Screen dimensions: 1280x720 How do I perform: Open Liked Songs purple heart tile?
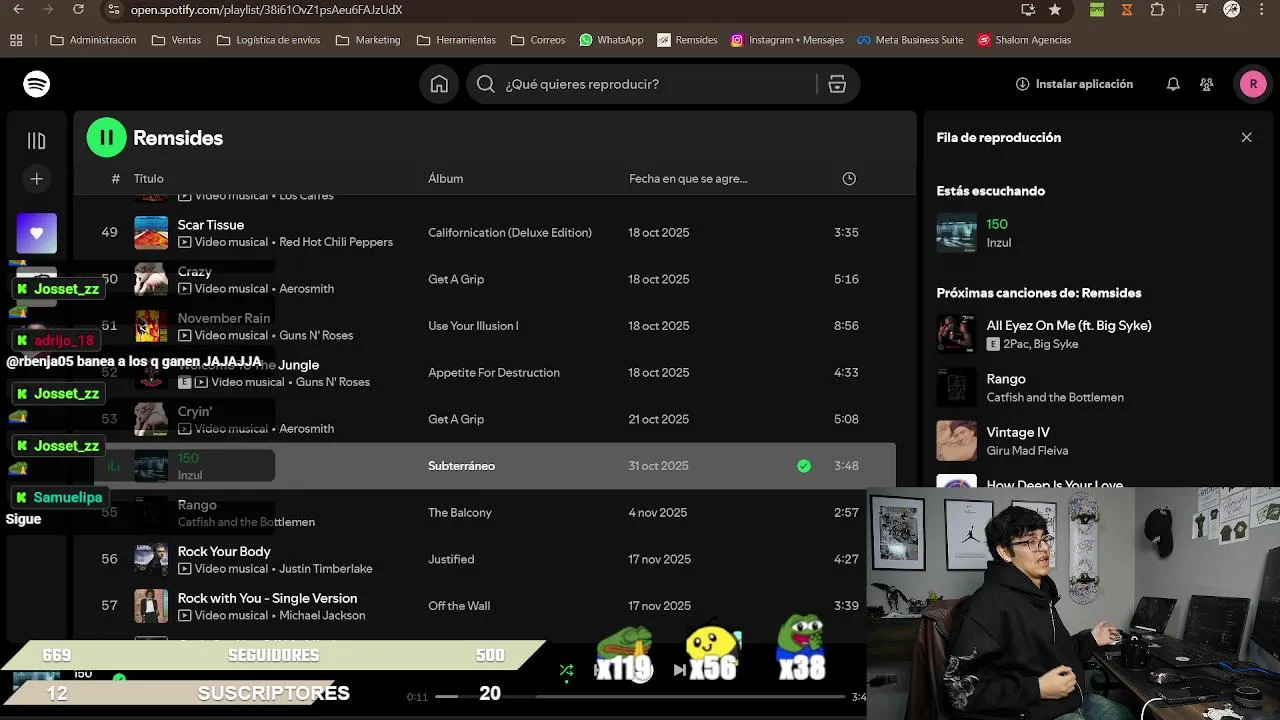click(x=37, y=233)
